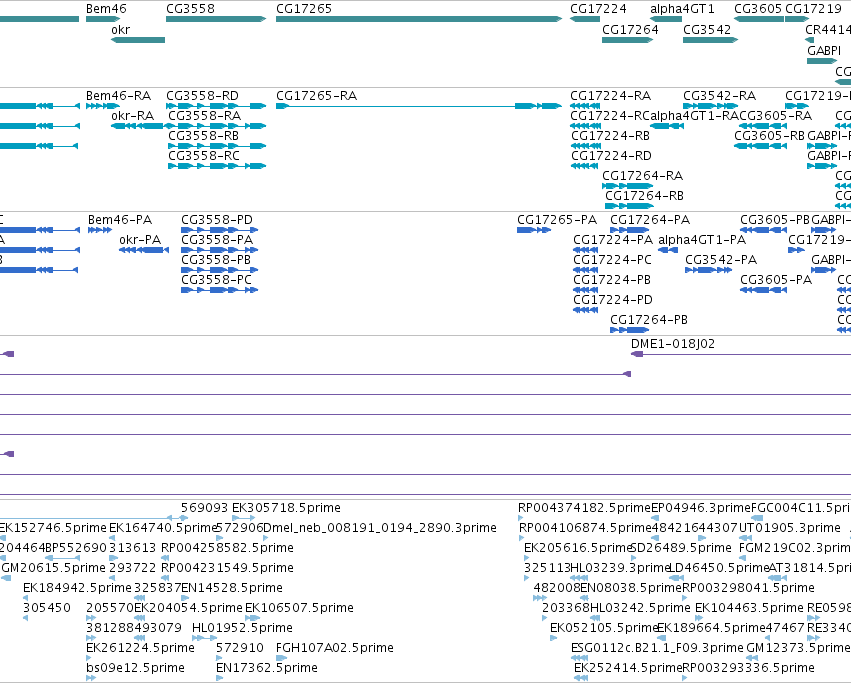Select the bs09e12.5prime EST label
This screenshot has height=683, width=851.
[x=135, y=668]
